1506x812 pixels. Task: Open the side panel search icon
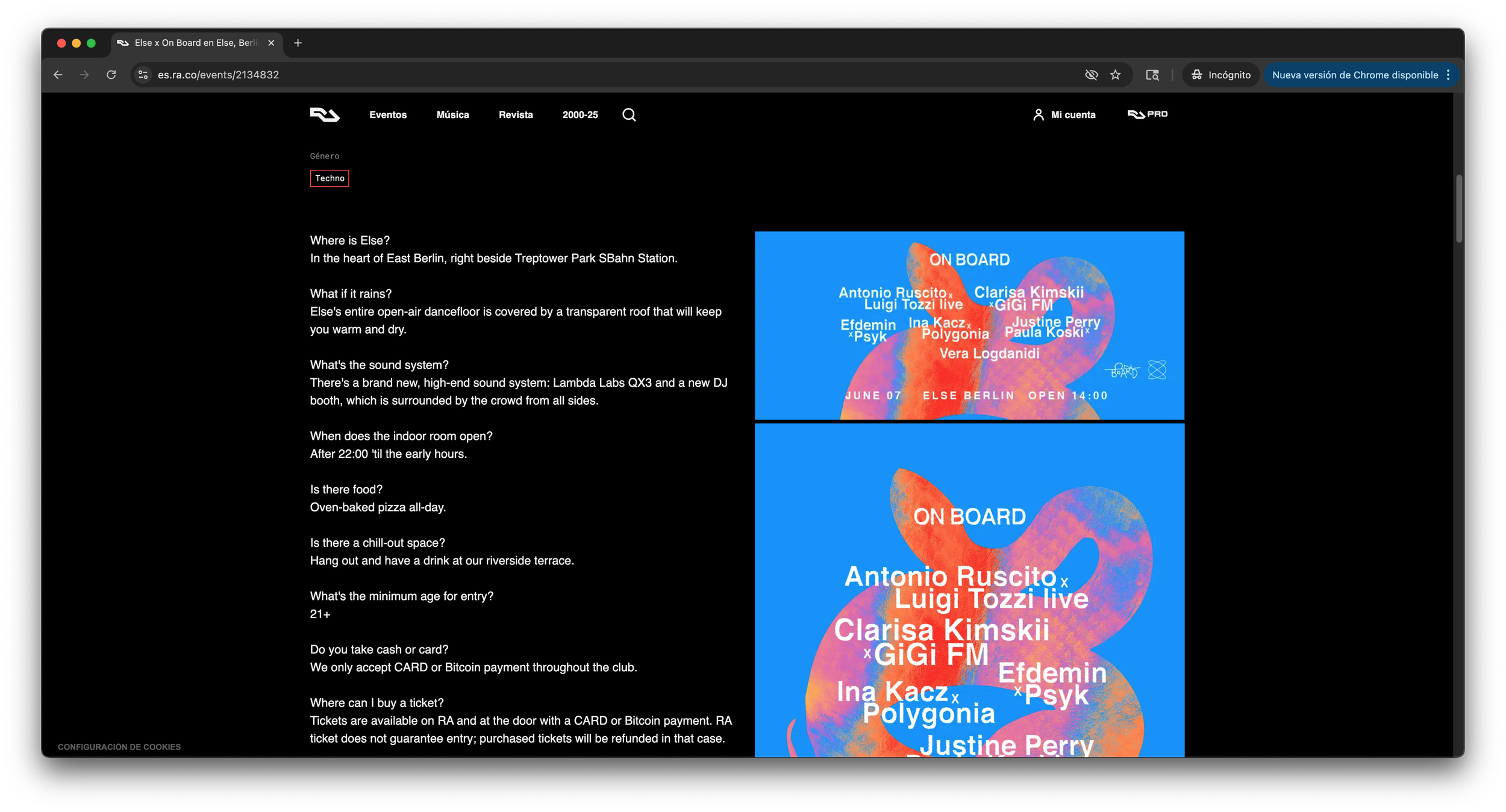coord(1152,75)
